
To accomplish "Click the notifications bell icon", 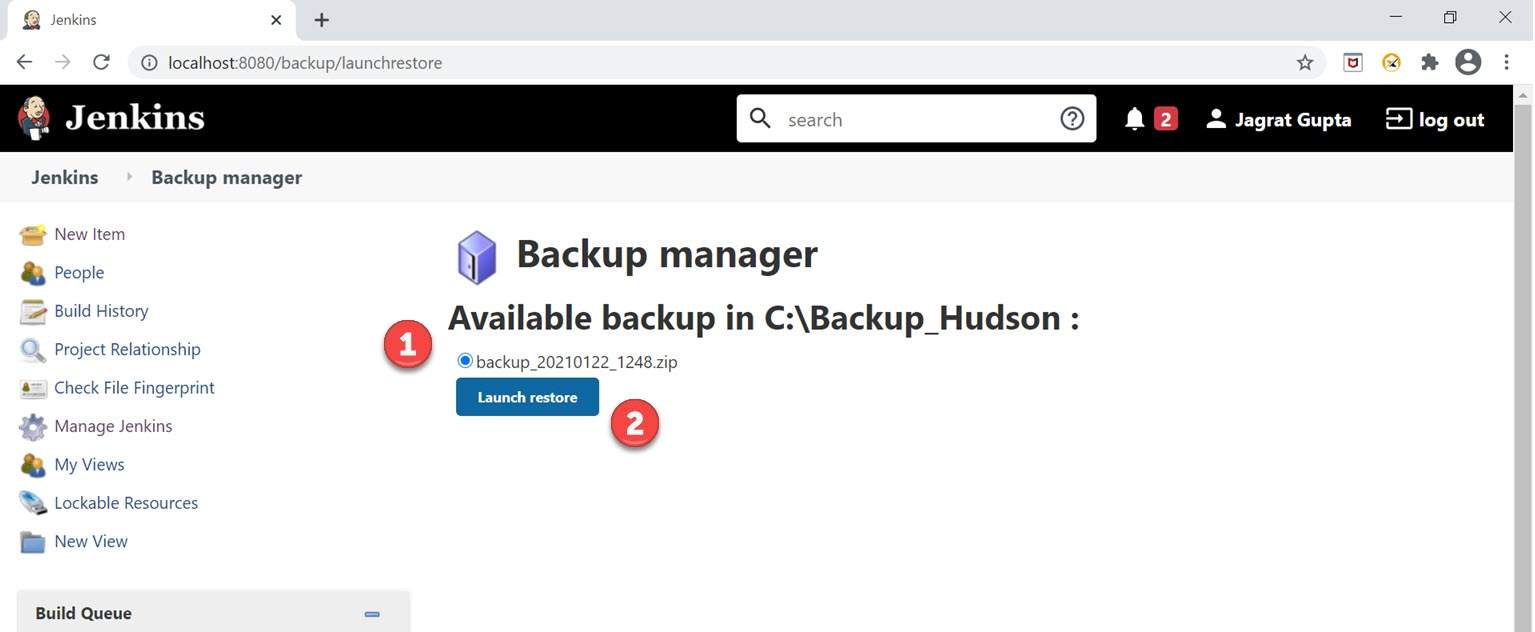I will tap(1134, 120).
